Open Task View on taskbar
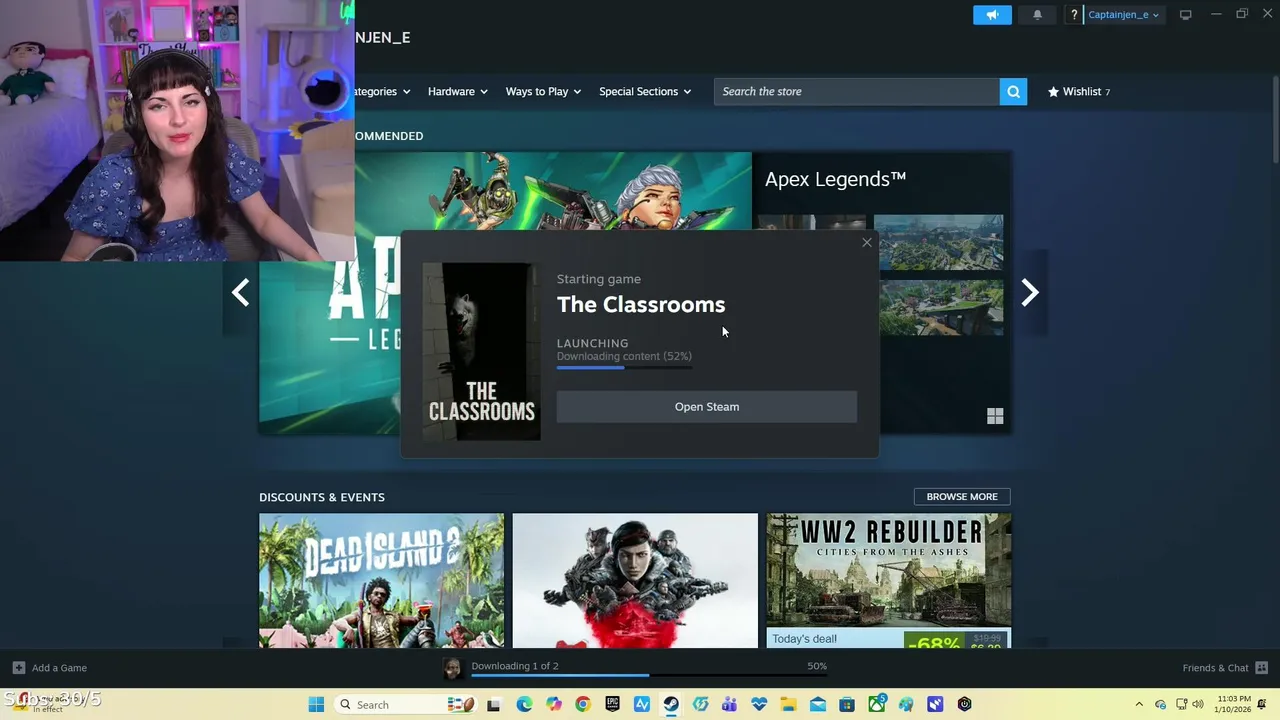Screen dimensions: 1280x720 494,704
